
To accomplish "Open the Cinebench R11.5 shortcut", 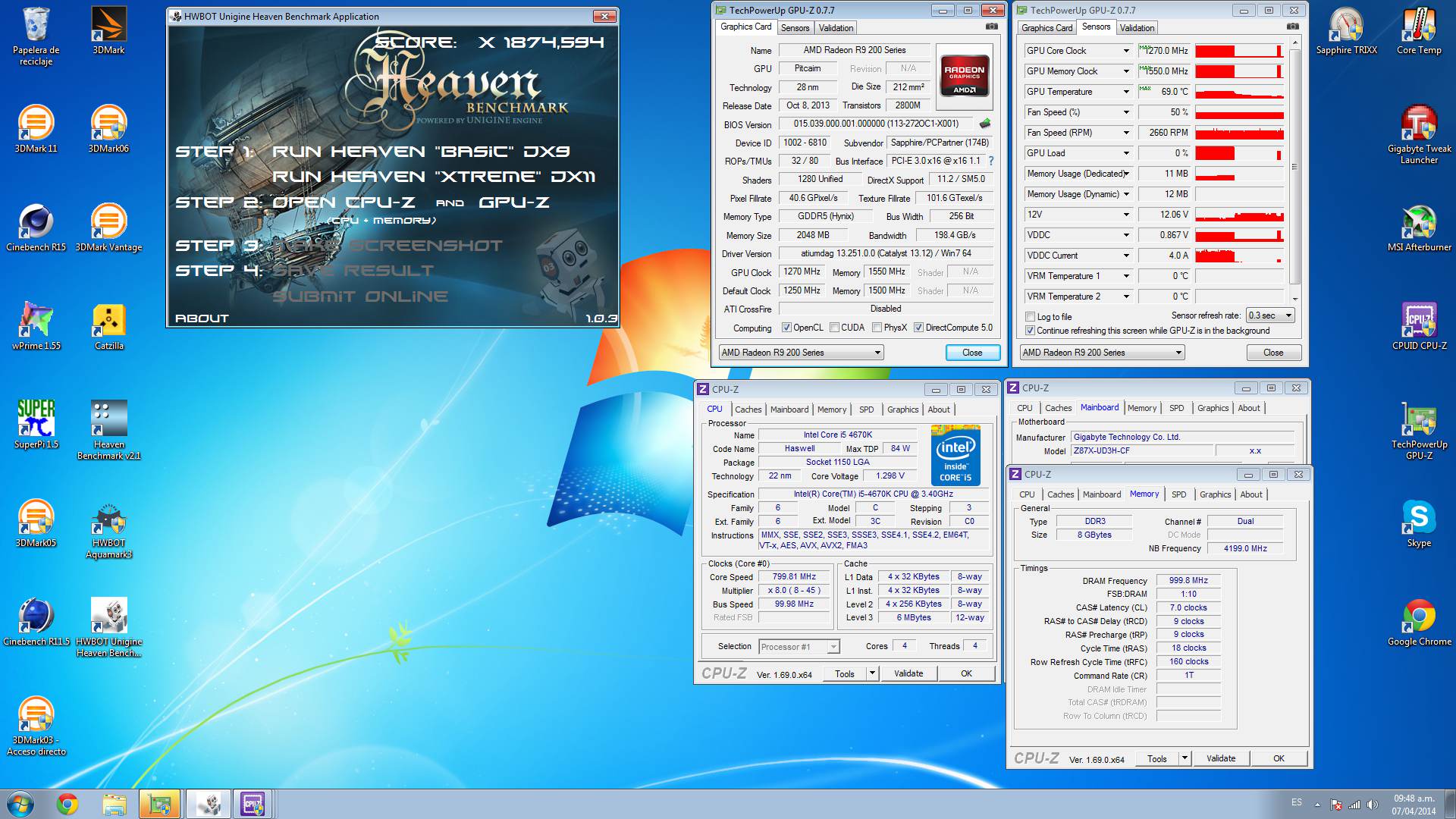I will point(36,622).
